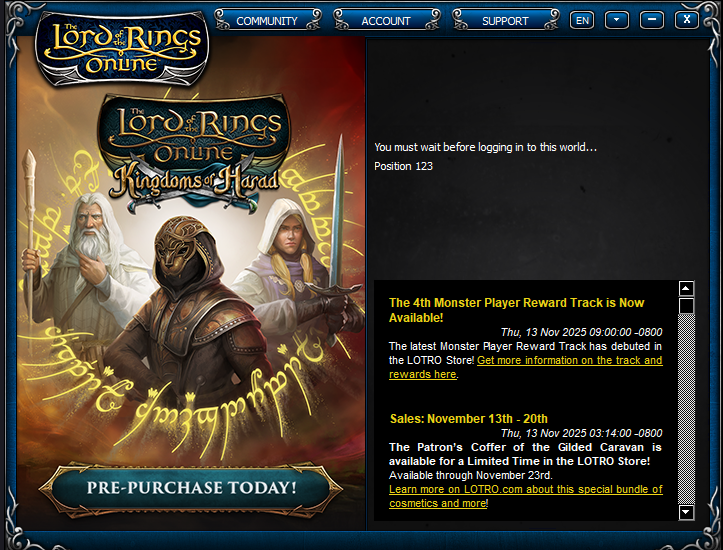Open the Community menu

click(x=267, y=21)
